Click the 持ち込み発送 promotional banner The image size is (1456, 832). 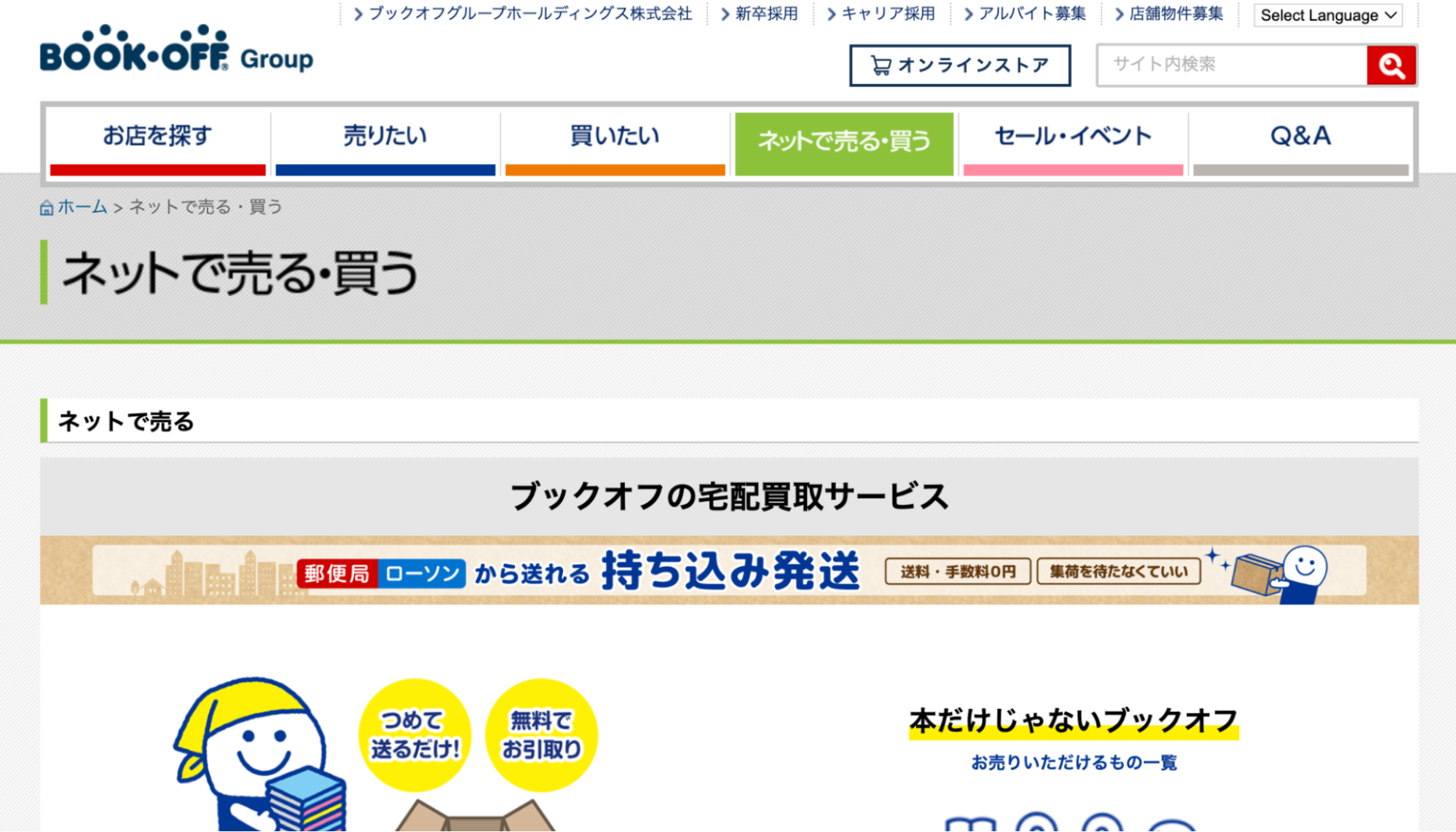728,570
